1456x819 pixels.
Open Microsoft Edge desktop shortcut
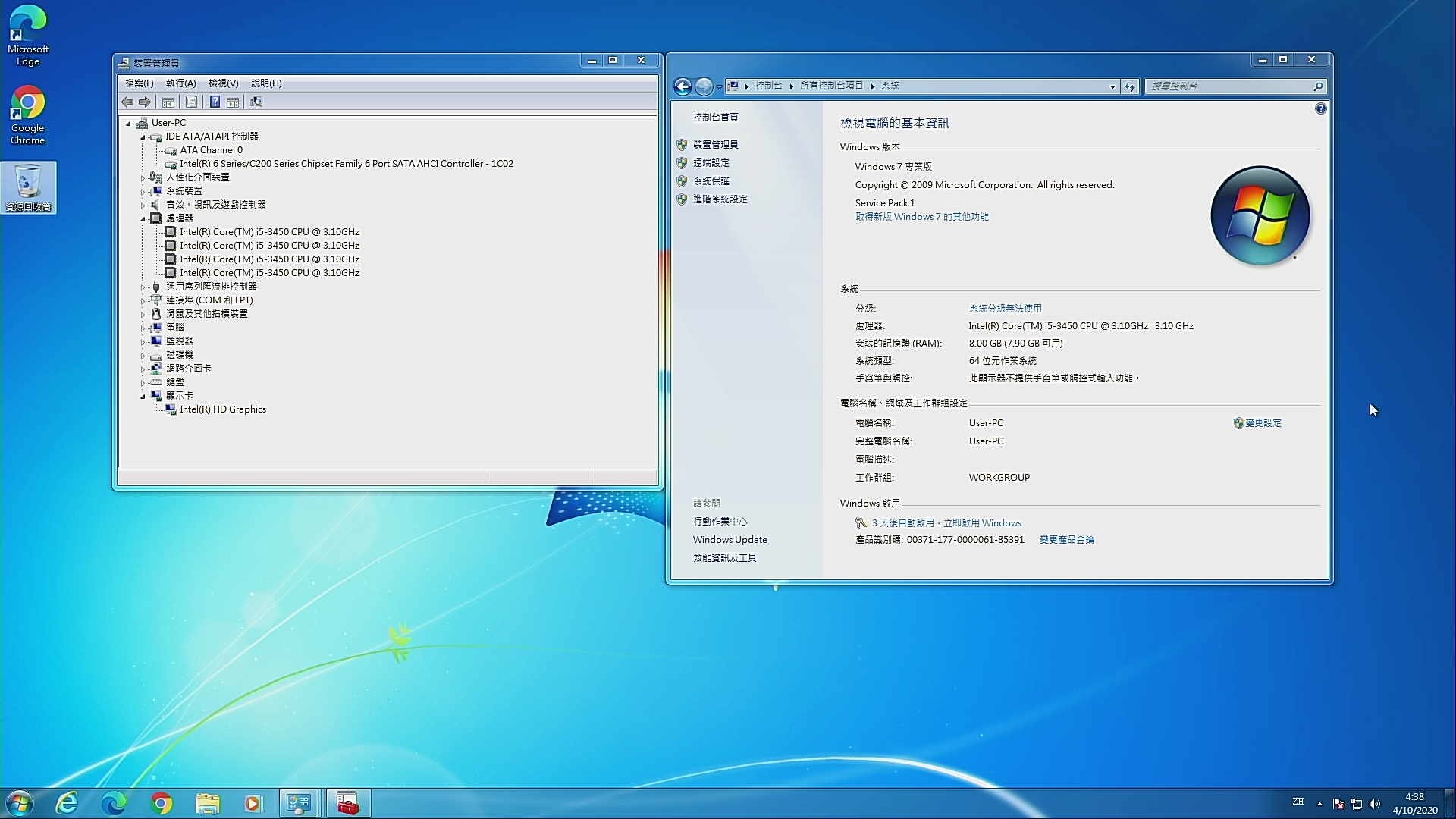point(28,36)
